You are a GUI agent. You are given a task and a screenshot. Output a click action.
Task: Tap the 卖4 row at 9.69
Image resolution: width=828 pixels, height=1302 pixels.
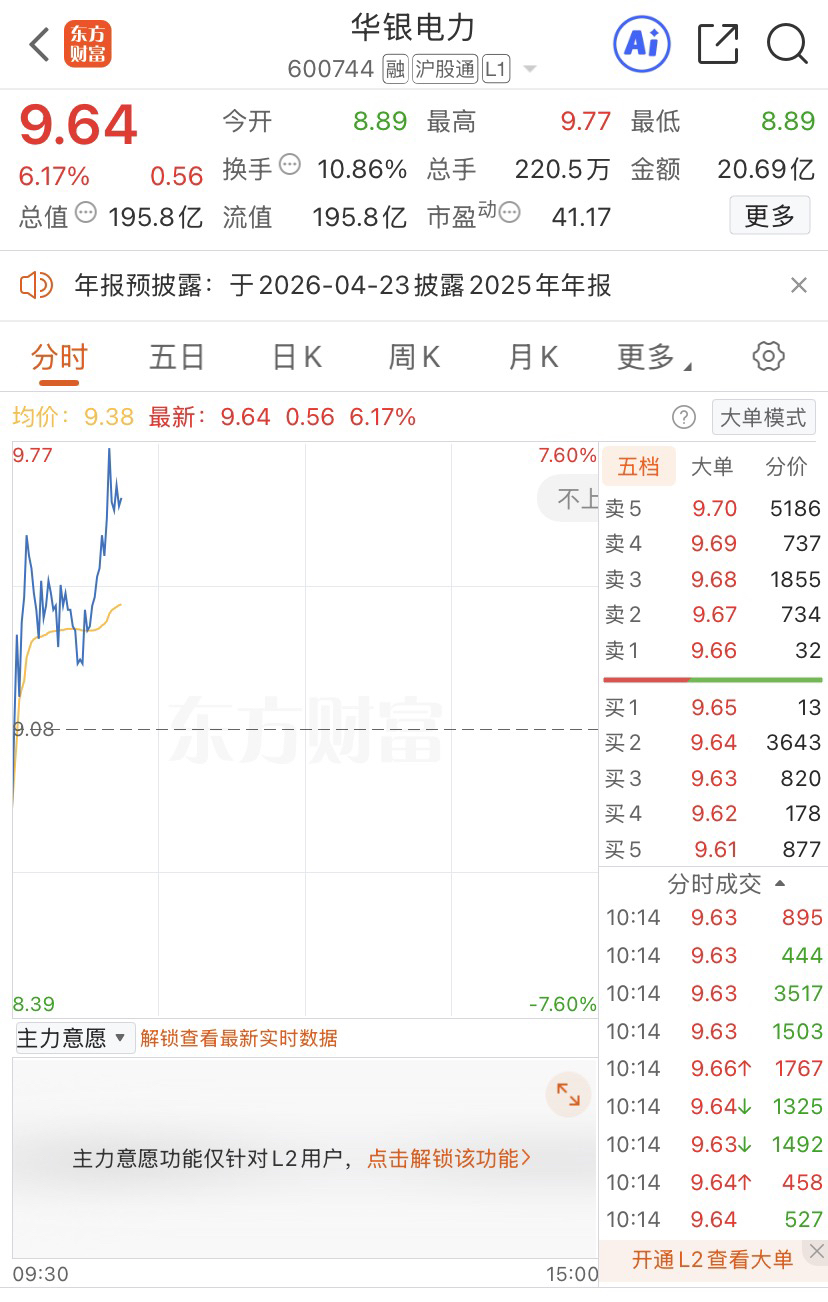[x=712, y=544]
